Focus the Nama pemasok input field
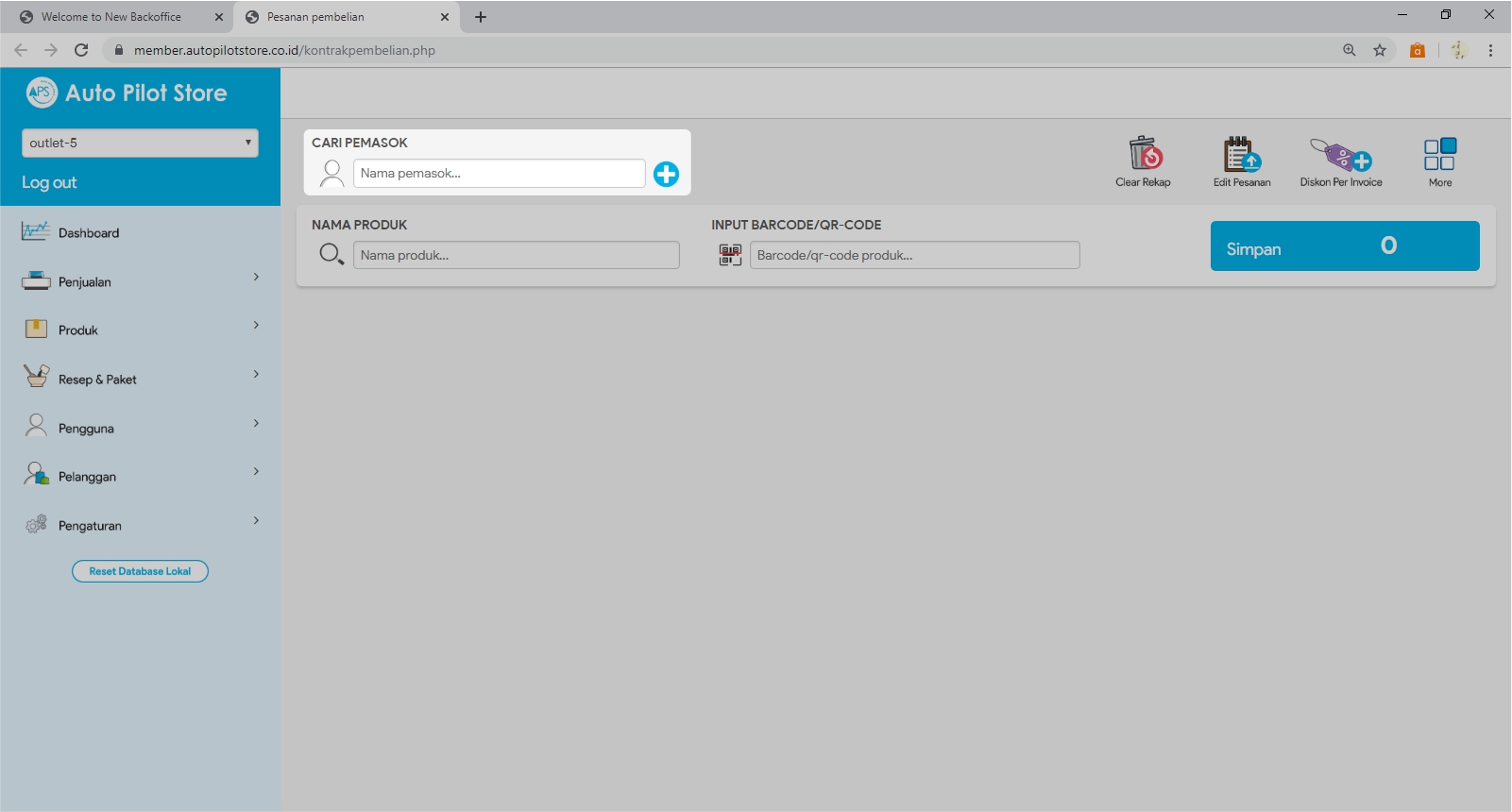This screenshot has width=1512, height=812. coord(499,174)
